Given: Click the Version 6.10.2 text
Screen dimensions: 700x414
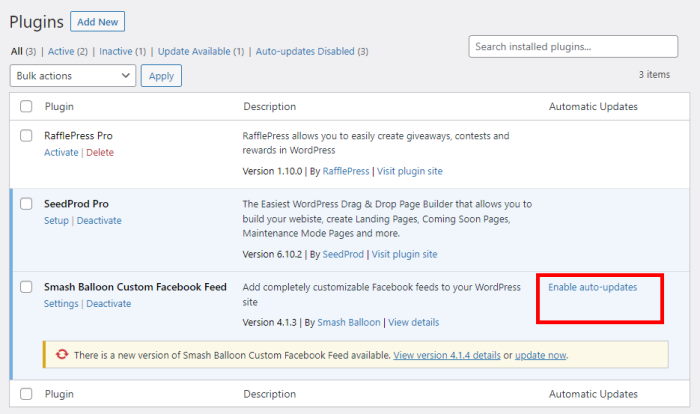Looking at the screenshot, I should tap(272, 254).
